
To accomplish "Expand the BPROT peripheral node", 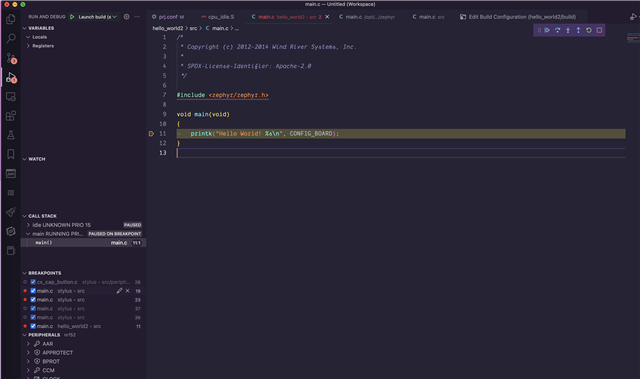I will pos(28,361).
